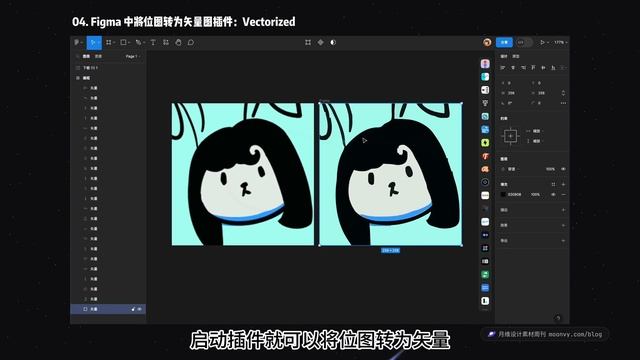The image size is (640, 360).
Task: Select the Text tool
Action: pos(153,42)
